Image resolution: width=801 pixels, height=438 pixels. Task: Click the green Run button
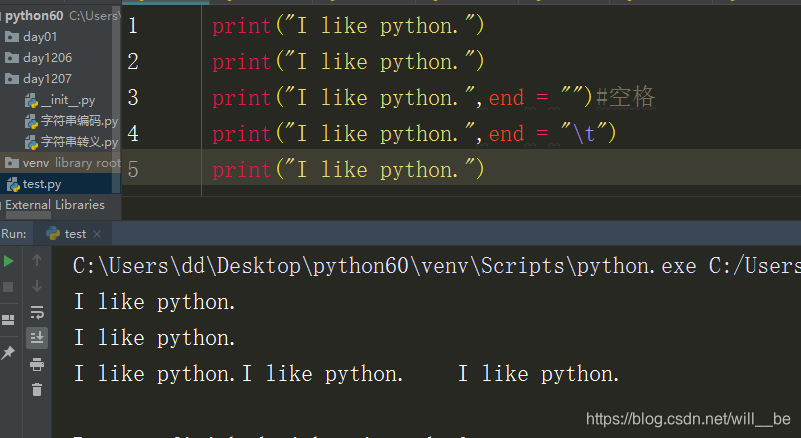(x=9, y=261)
